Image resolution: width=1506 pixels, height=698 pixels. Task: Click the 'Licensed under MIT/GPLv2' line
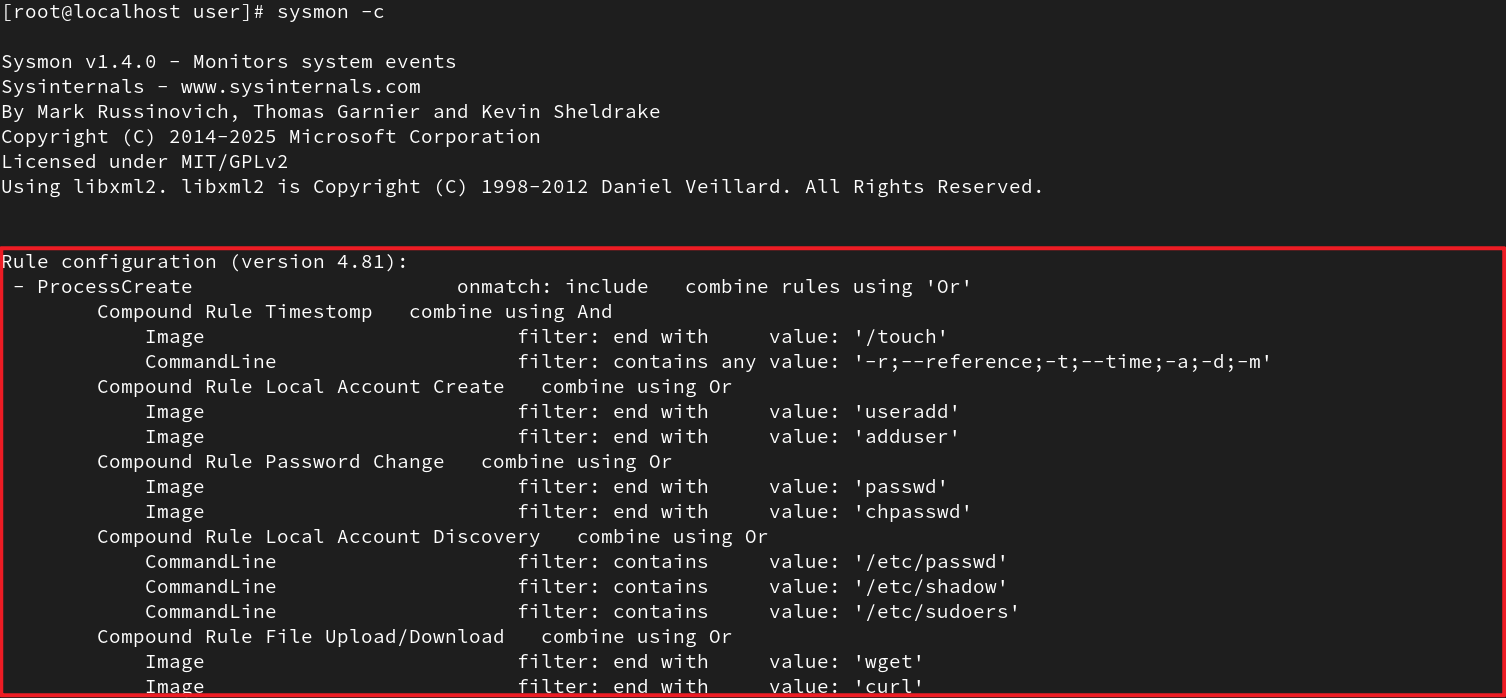click(x=145, y=162)
